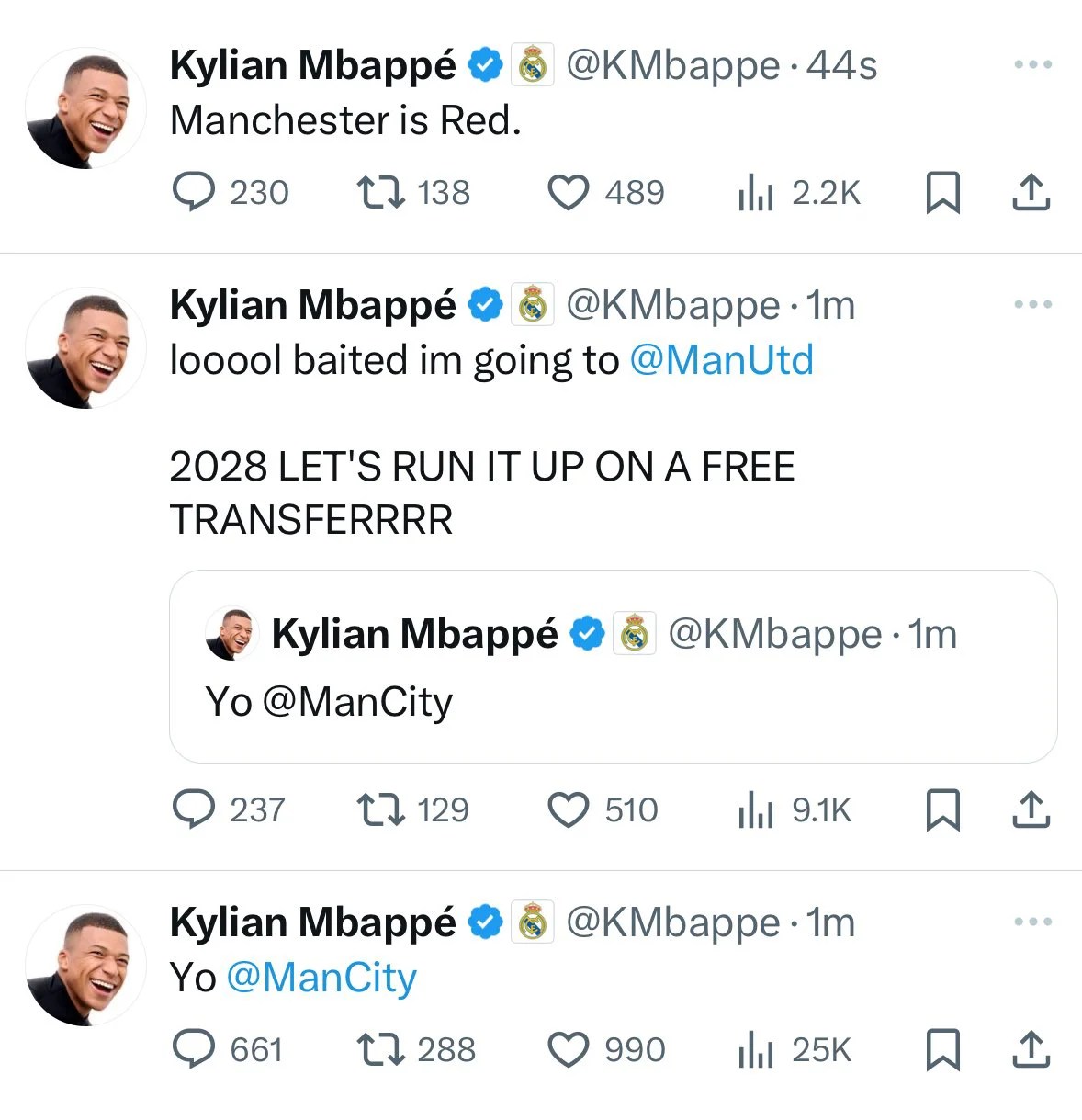View analytics on the "loool baited" tweet
The height and width of the screenshot is (1120, 1082).
pos(755,810)
